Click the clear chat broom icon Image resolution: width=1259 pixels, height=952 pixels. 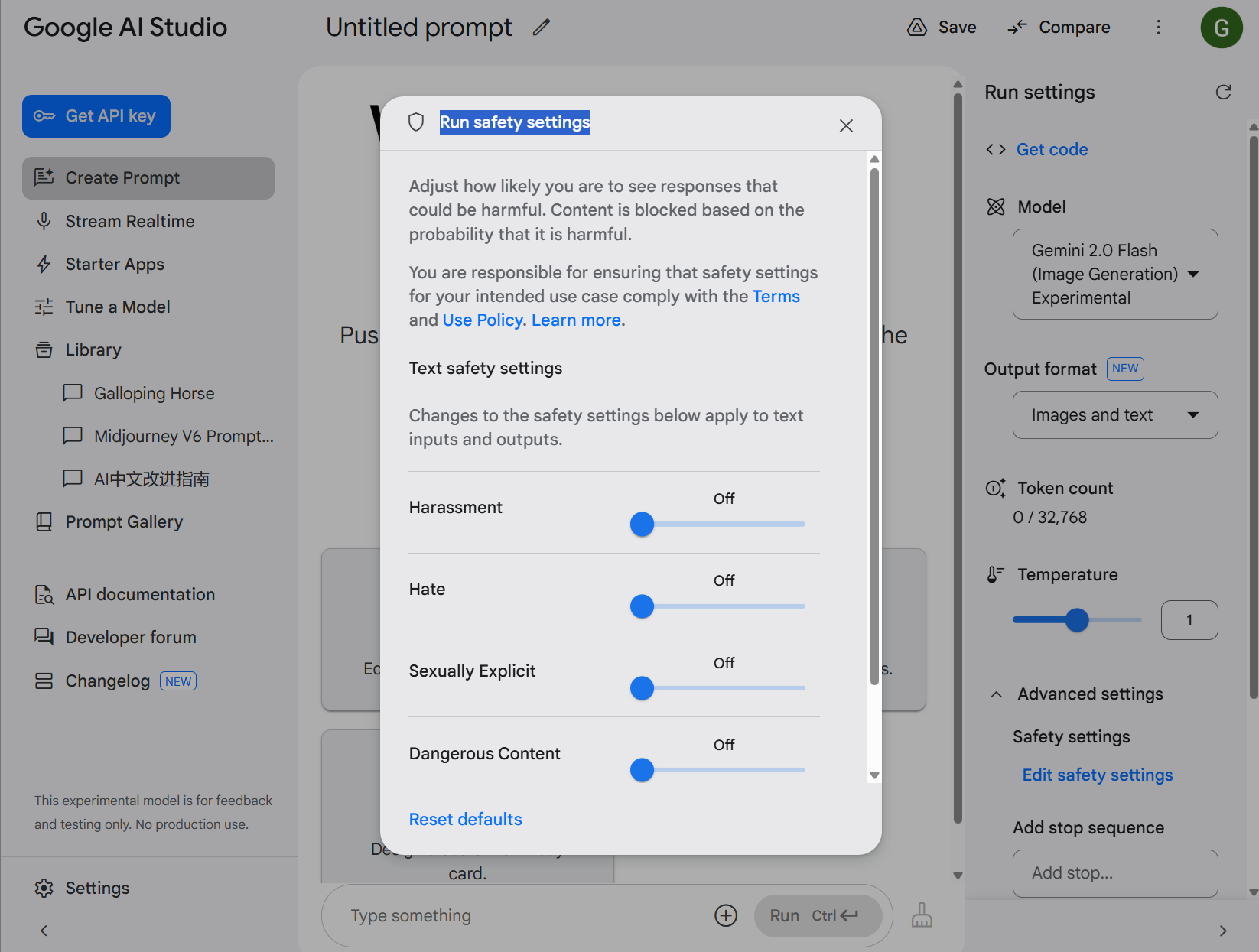pos(922,915)
